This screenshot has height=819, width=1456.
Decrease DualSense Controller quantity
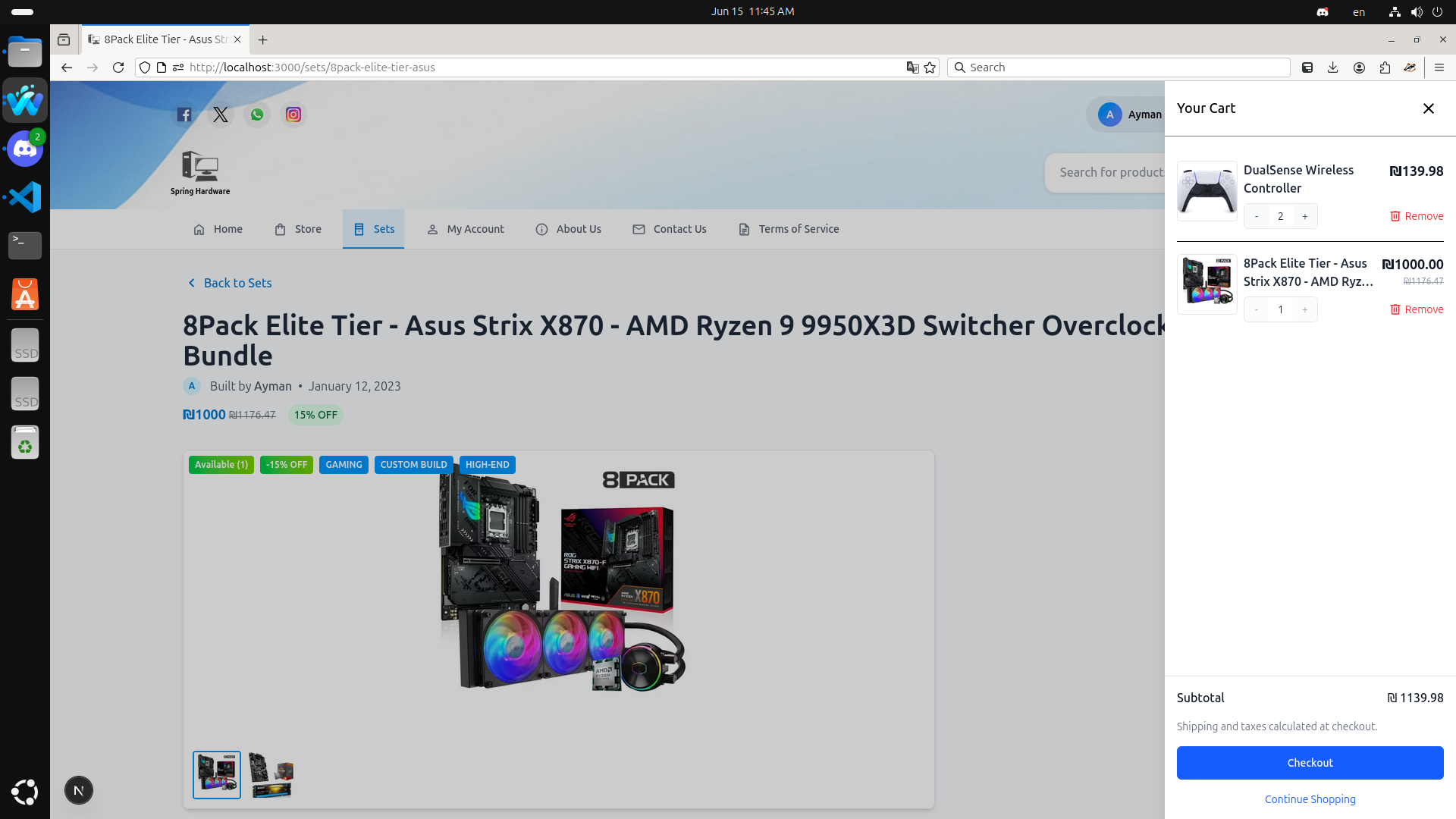point(1257,216)
